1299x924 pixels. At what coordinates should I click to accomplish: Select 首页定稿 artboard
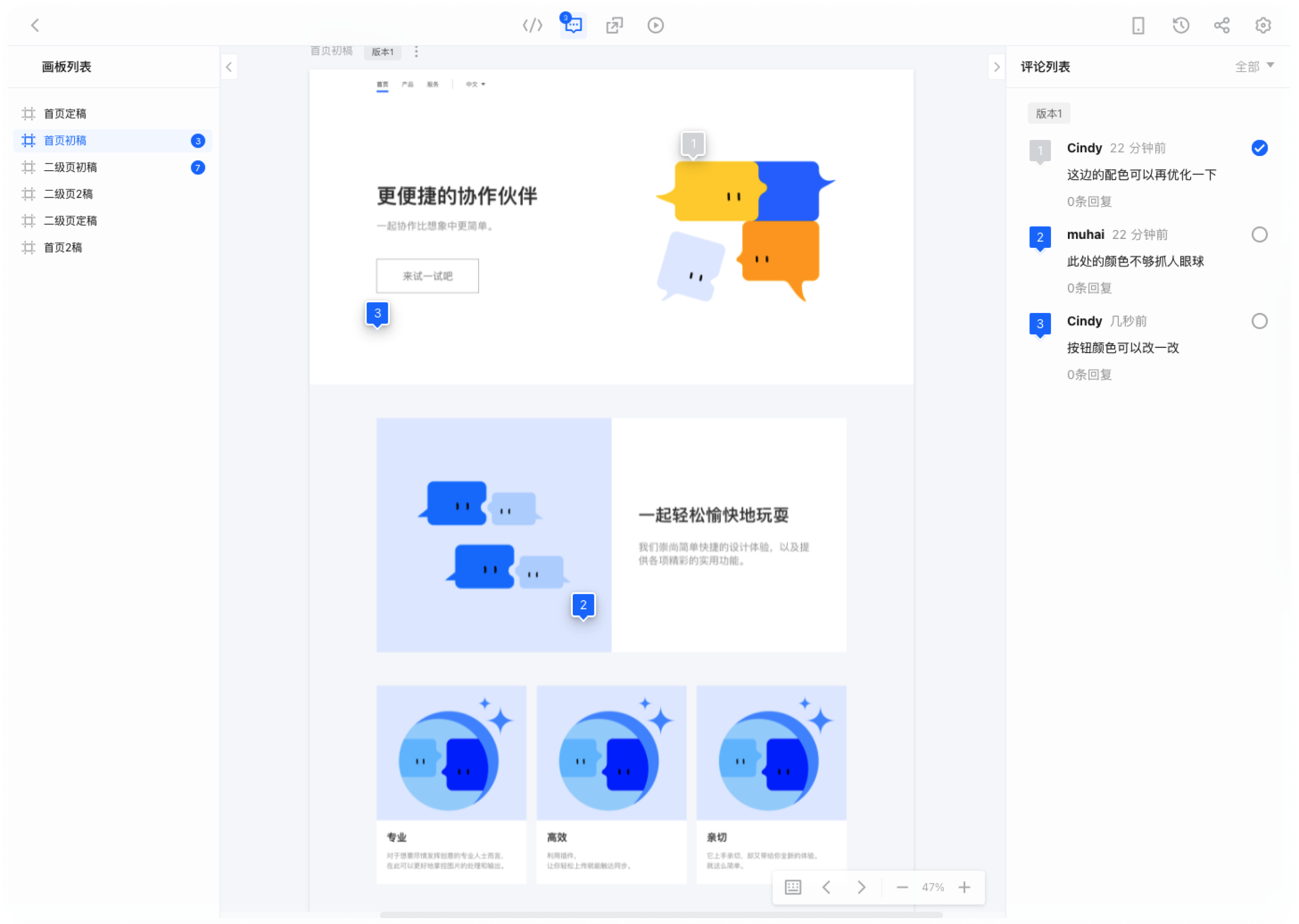(x=65, y=114)
